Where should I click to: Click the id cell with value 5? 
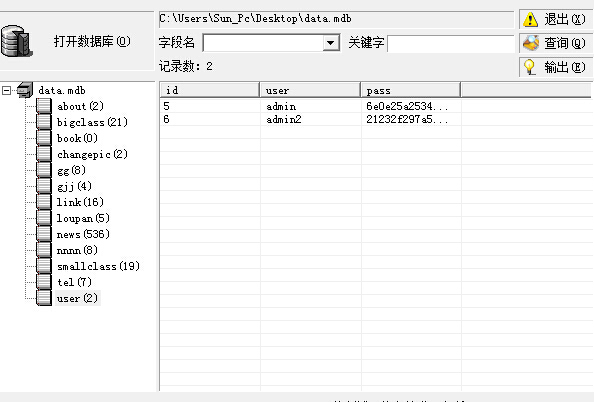tap(210, 106)
